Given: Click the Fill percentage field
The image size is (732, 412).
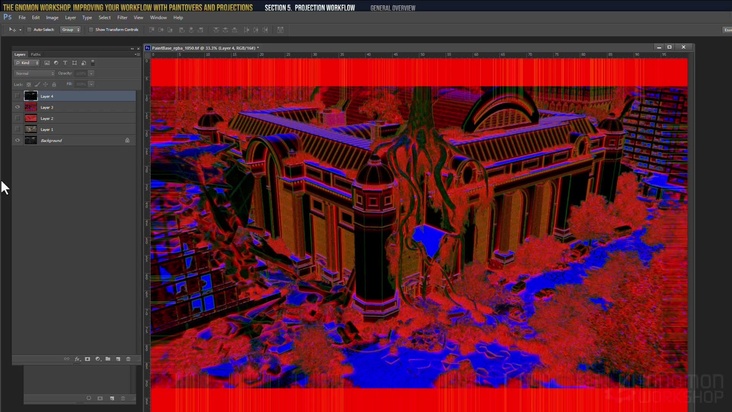Looking at the screenshot, I should [81, 84].
